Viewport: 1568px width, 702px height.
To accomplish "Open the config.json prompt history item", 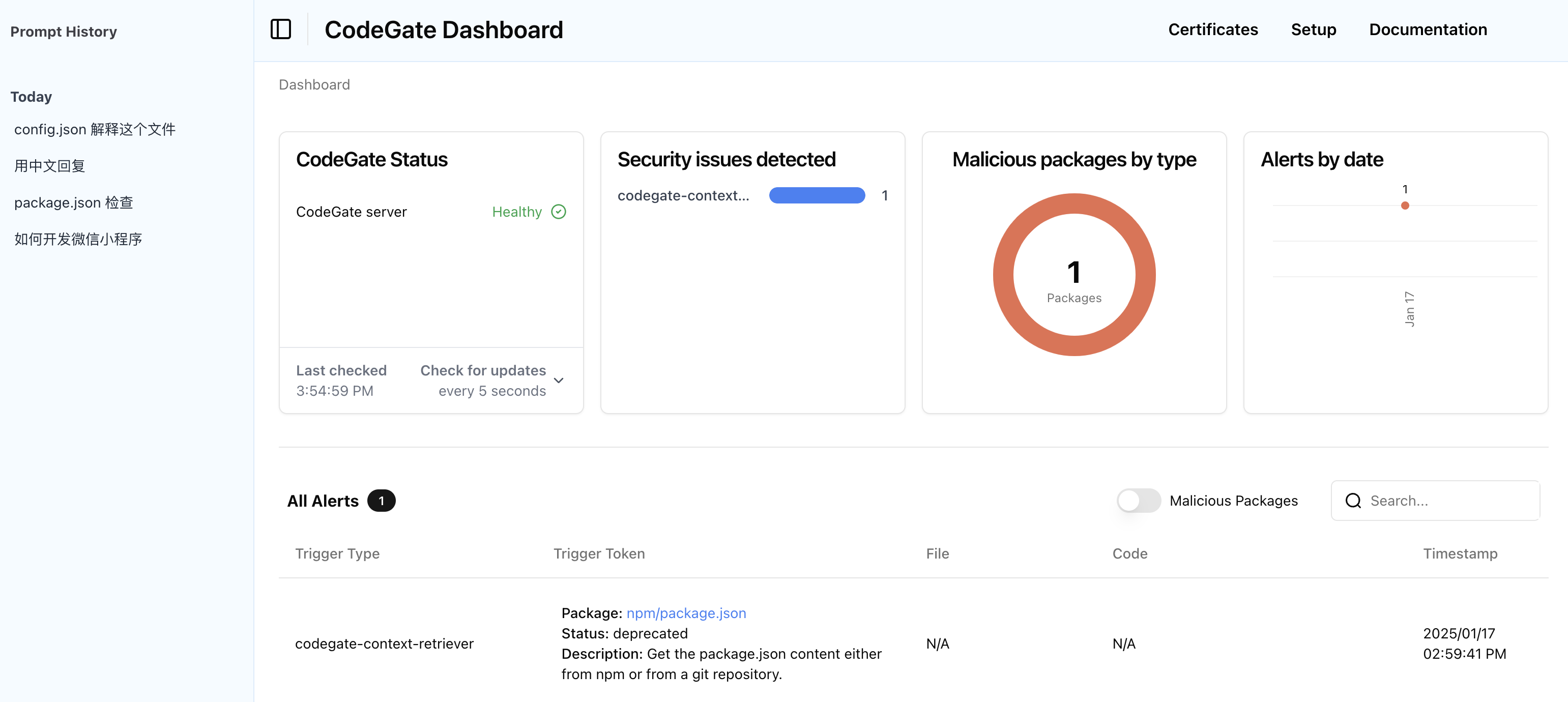I will click(95, 129).
